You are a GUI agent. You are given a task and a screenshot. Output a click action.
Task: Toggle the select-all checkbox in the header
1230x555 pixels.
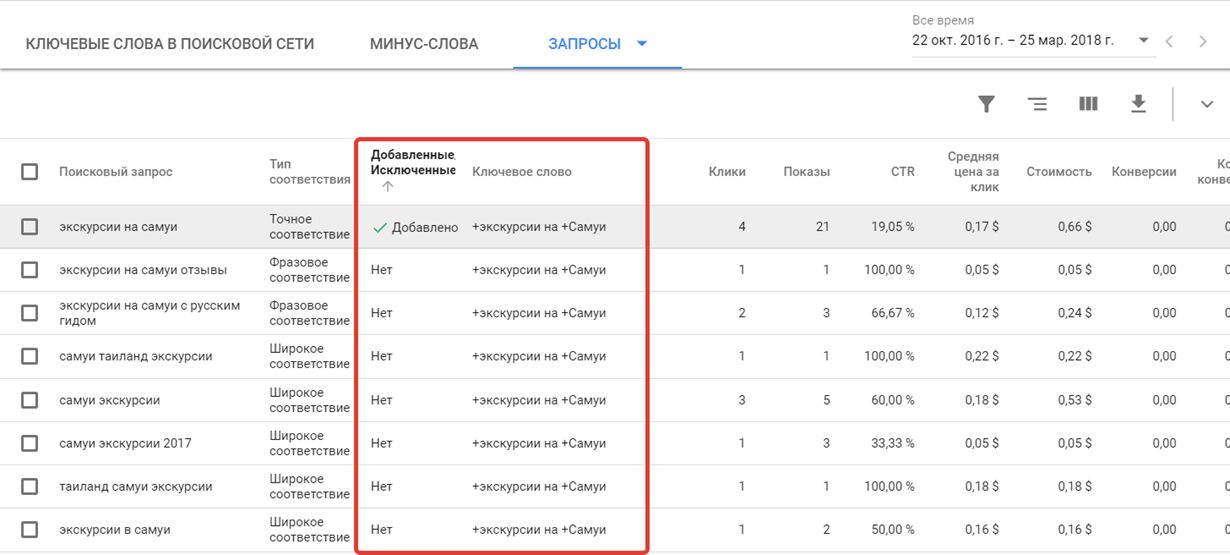[30, 172]
